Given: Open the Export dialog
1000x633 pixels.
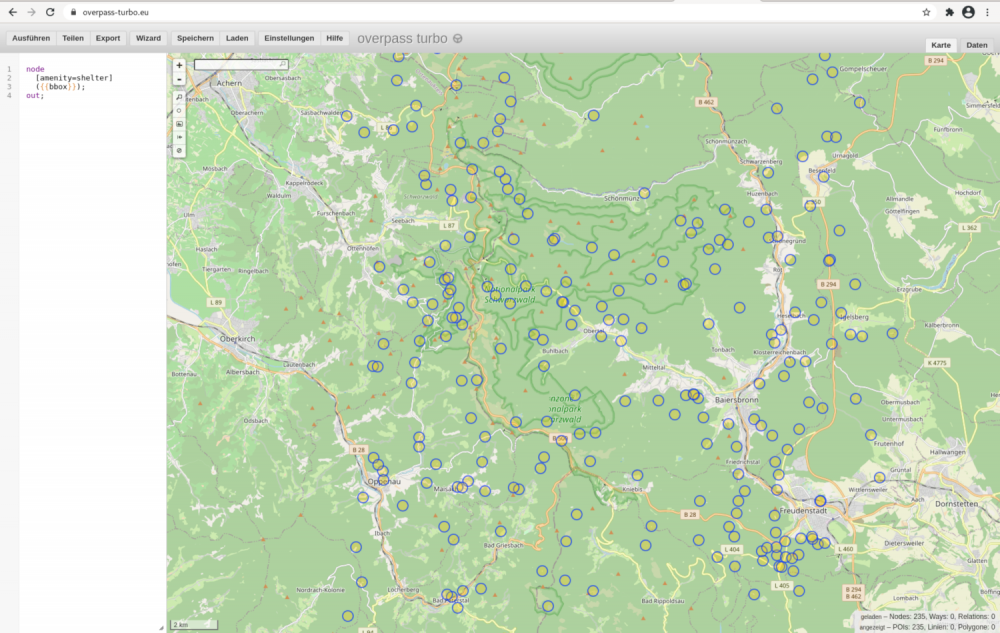Looking at the screenshot, I should [108, 38].
